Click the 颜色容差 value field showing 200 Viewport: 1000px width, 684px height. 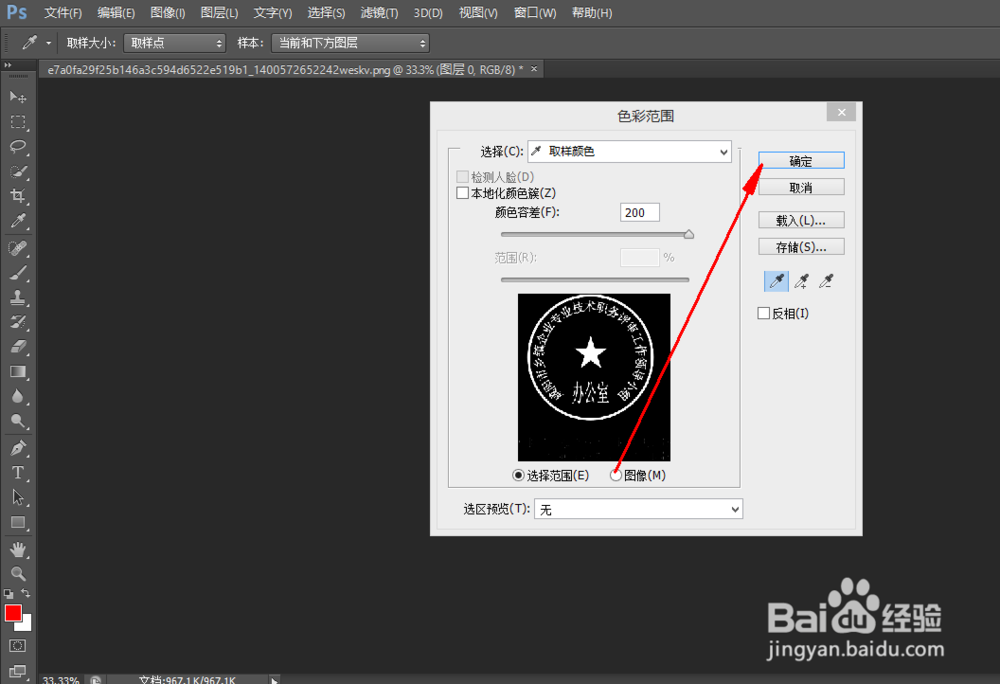[640, 212]
